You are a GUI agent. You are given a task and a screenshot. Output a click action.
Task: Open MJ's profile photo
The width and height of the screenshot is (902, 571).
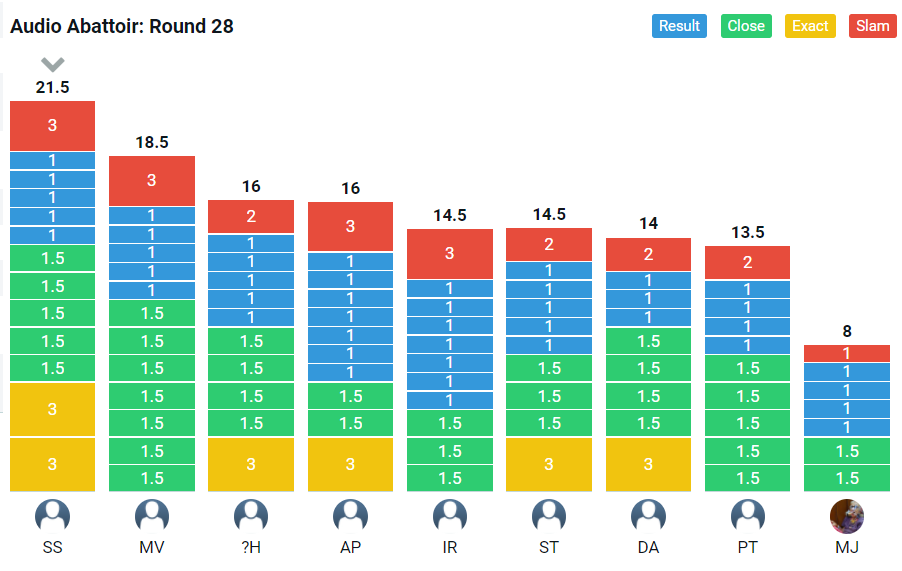pos(847,516)
